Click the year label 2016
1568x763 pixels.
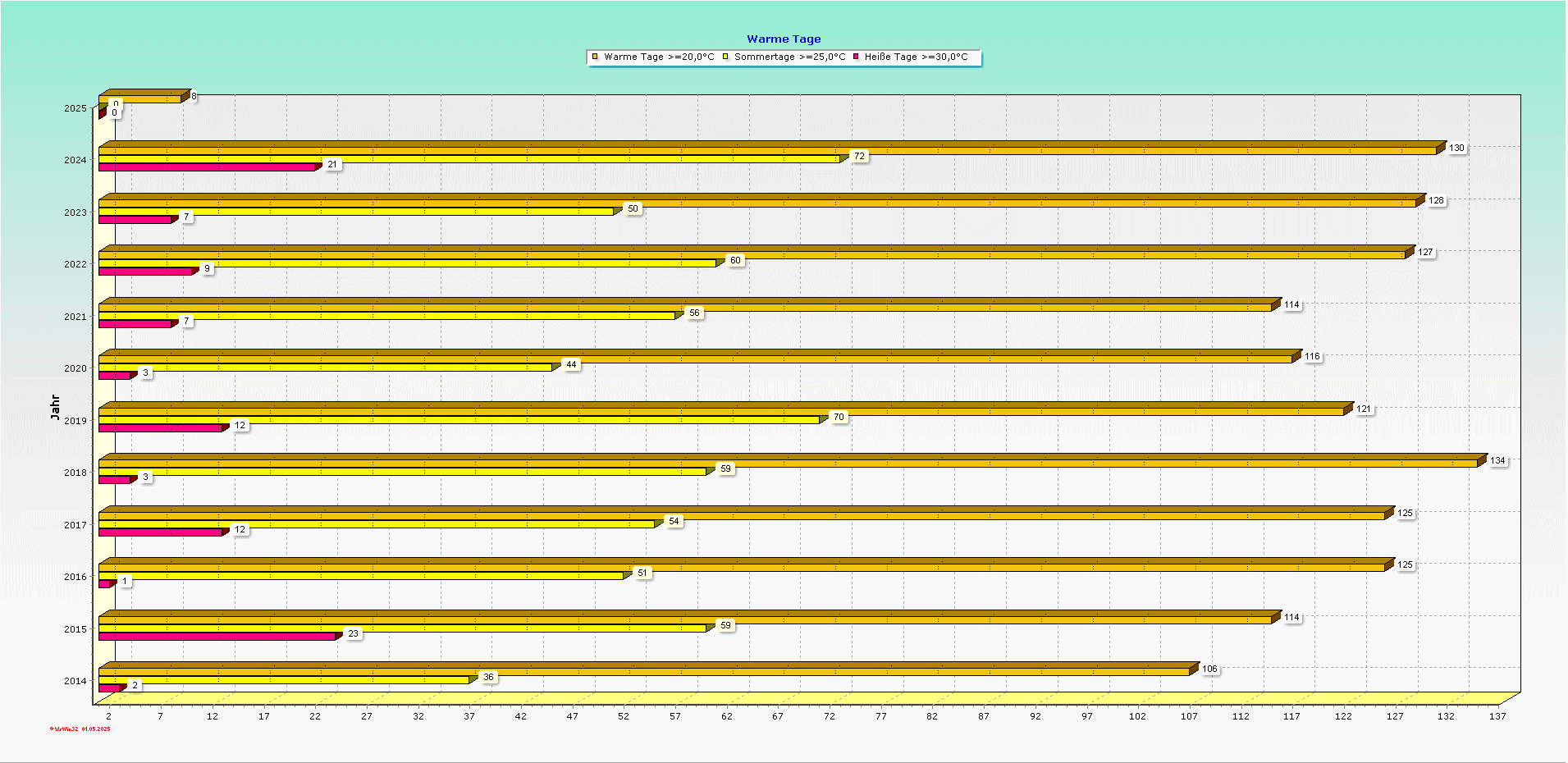click(75, 577)
